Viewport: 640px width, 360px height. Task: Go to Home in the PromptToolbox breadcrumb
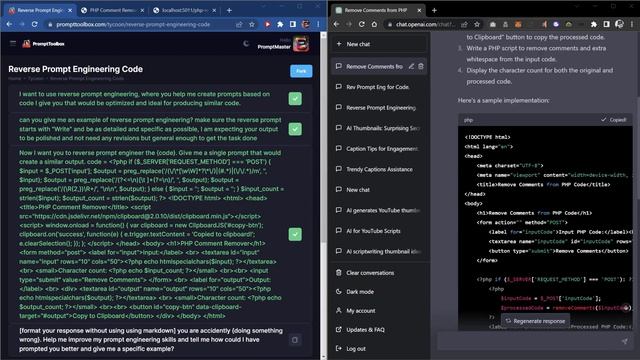15,78
